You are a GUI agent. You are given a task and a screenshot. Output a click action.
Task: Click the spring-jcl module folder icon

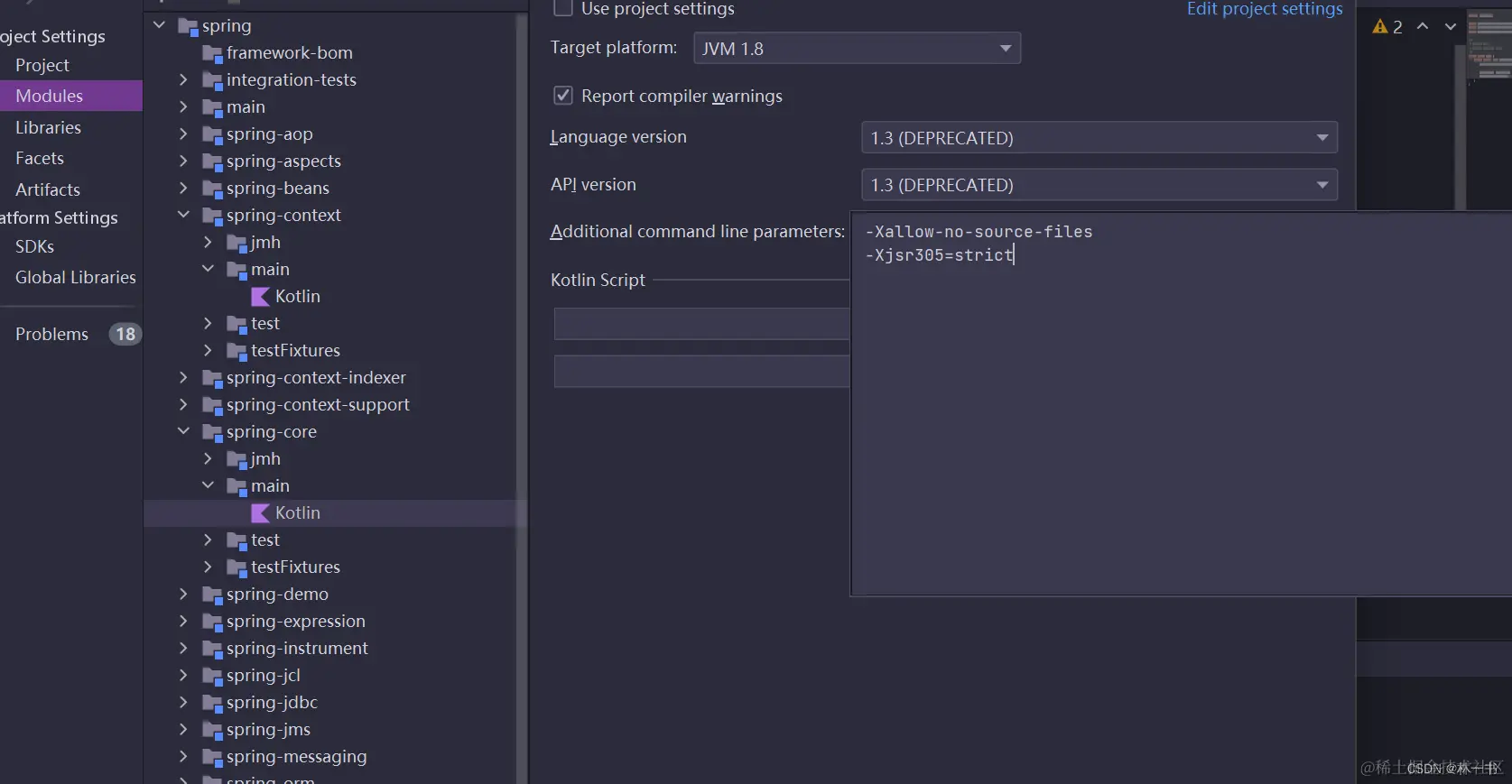tap(212, 676)
